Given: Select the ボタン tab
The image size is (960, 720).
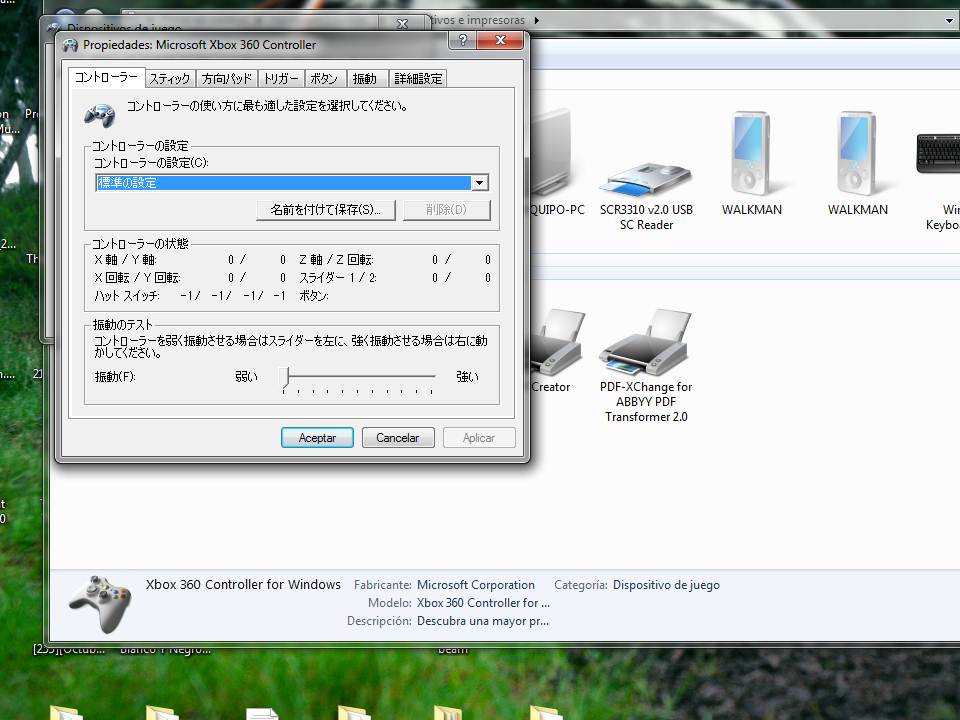Looking at the screenshot, I should [324, 78].
